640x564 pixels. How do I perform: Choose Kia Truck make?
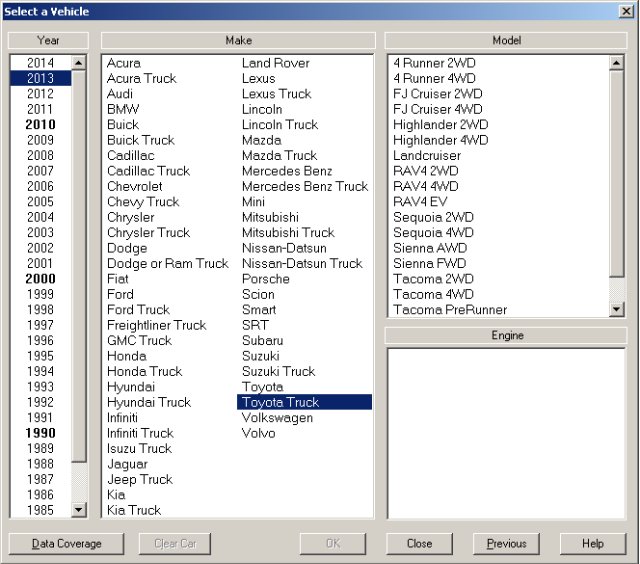point(134,510)
